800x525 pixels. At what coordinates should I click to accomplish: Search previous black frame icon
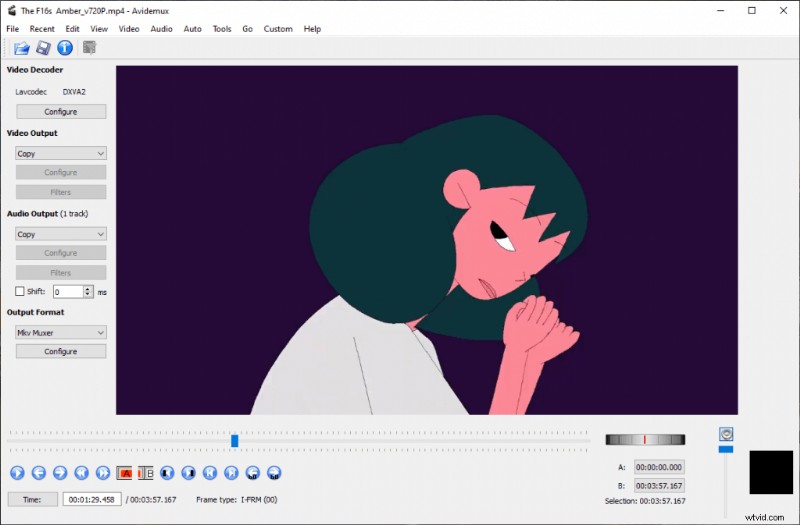(x=167, y=473)
